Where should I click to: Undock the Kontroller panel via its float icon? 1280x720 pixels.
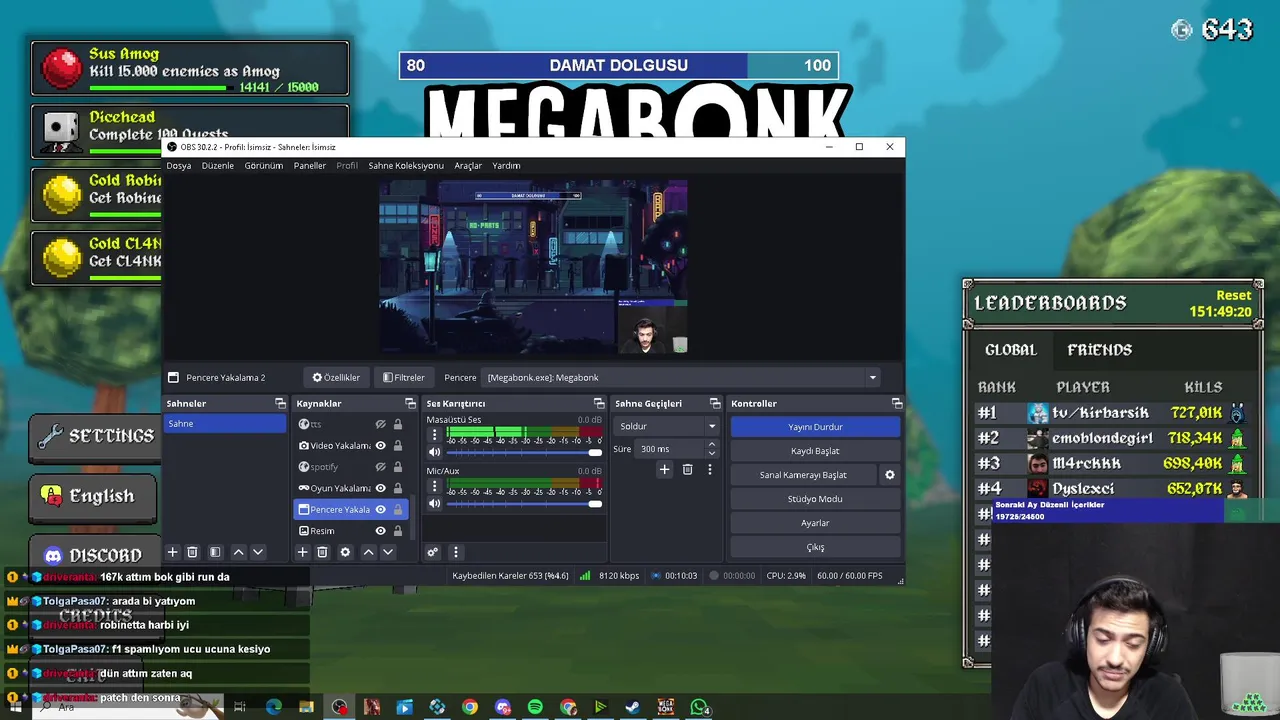(x=897, y=403)
